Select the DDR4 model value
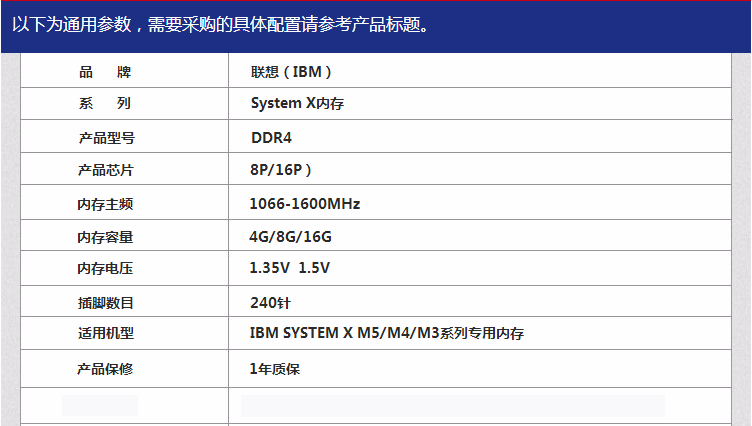The height and width of the screenshot is (426, 752). coord(271,138)
